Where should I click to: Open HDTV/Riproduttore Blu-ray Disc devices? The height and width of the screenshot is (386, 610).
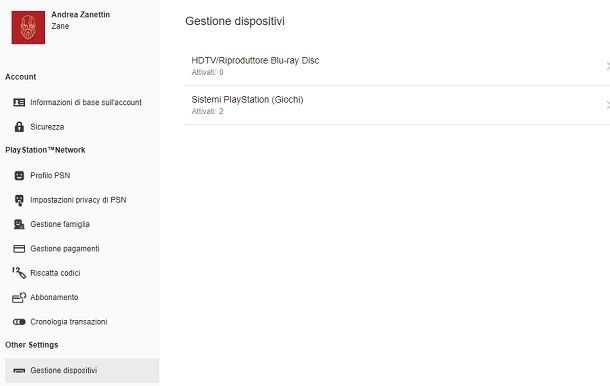(x=397, y=66)
